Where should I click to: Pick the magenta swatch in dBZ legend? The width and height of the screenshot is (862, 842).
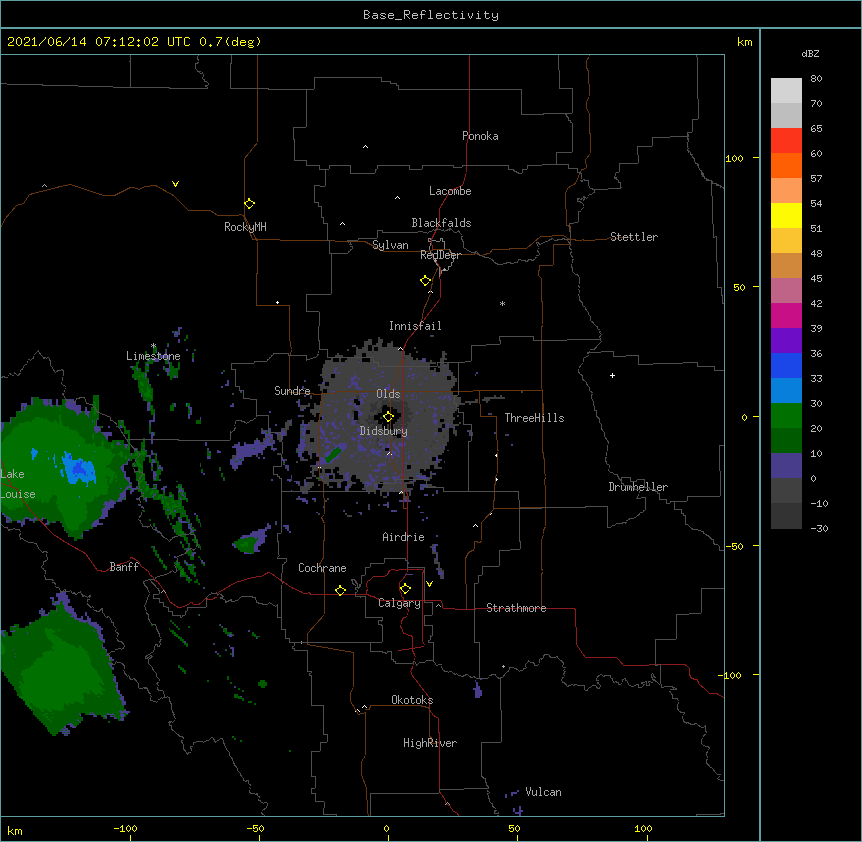click(786, 316)
